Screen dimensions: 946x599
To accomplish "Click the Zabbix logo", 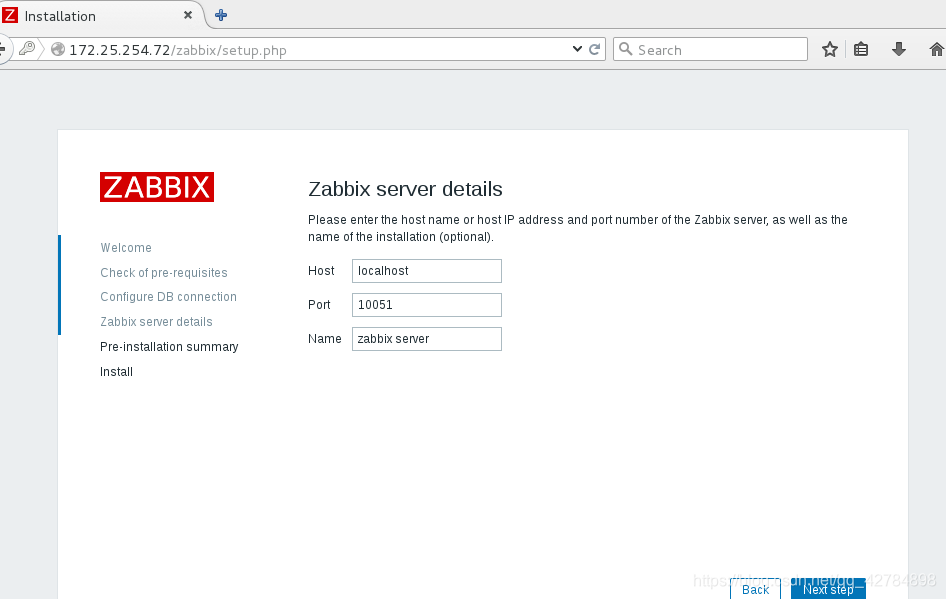I will (157, 187).
